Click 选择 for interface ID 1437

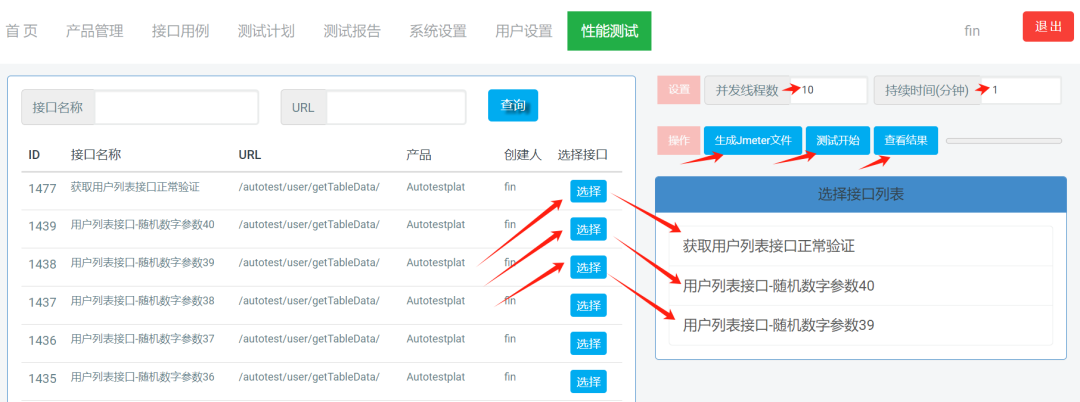click(x=588, y=306)
